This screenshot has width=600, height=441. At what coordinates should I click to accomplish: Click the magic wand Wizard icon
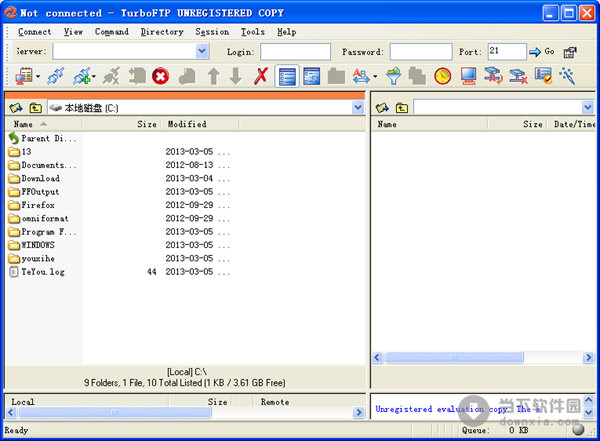(567, 76)
